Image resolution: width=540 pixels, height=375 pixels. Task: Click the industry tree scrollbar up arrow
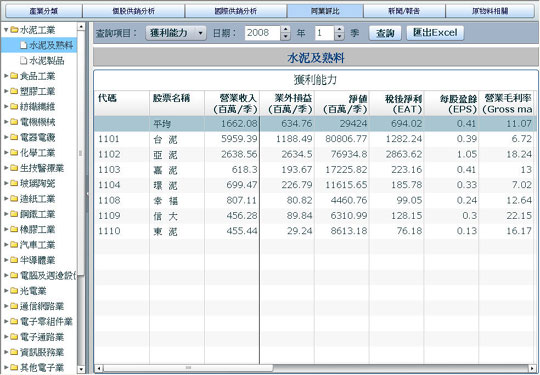click(81, 27)
